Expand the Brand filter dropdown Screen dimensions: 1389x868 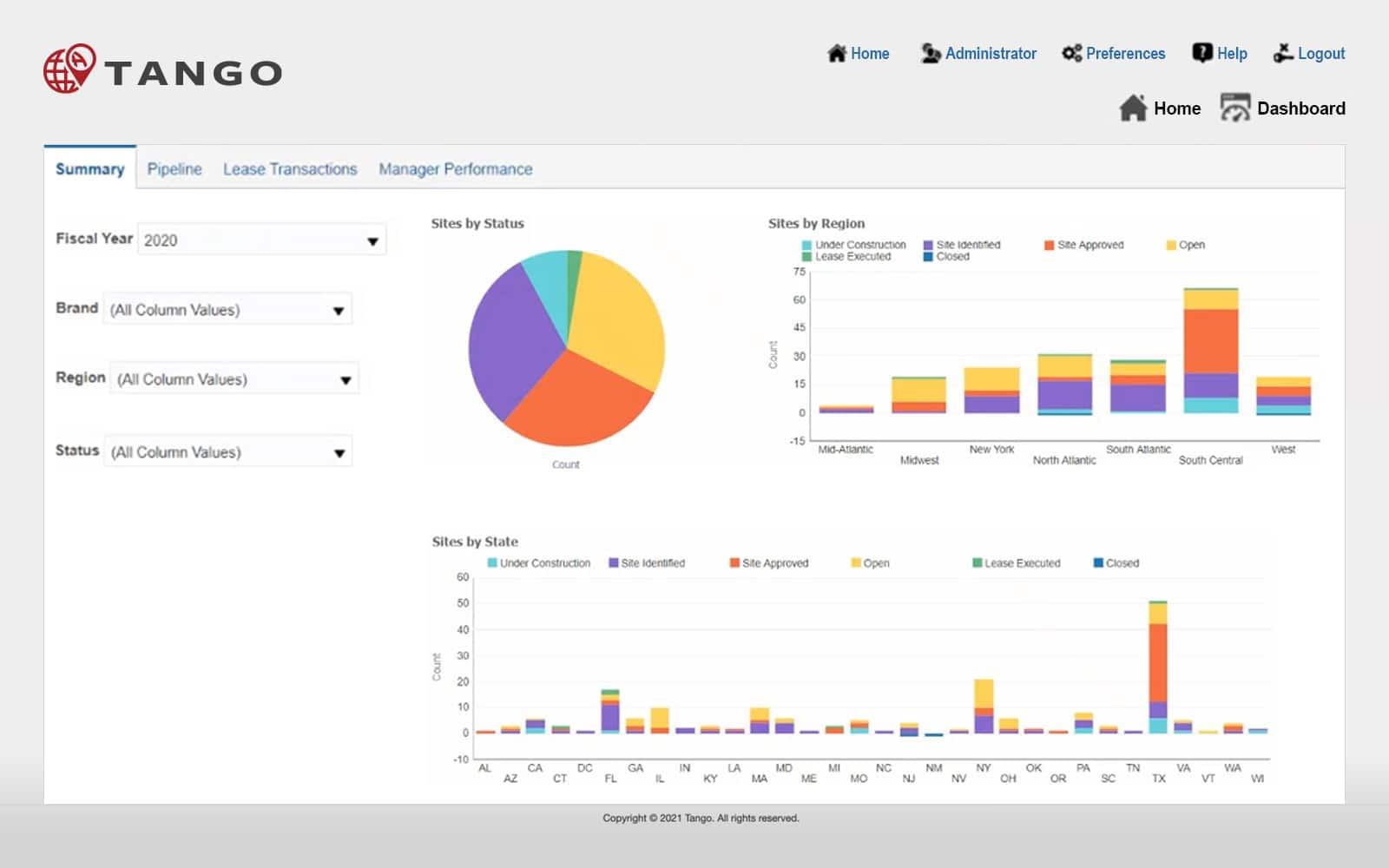(339, 311)
